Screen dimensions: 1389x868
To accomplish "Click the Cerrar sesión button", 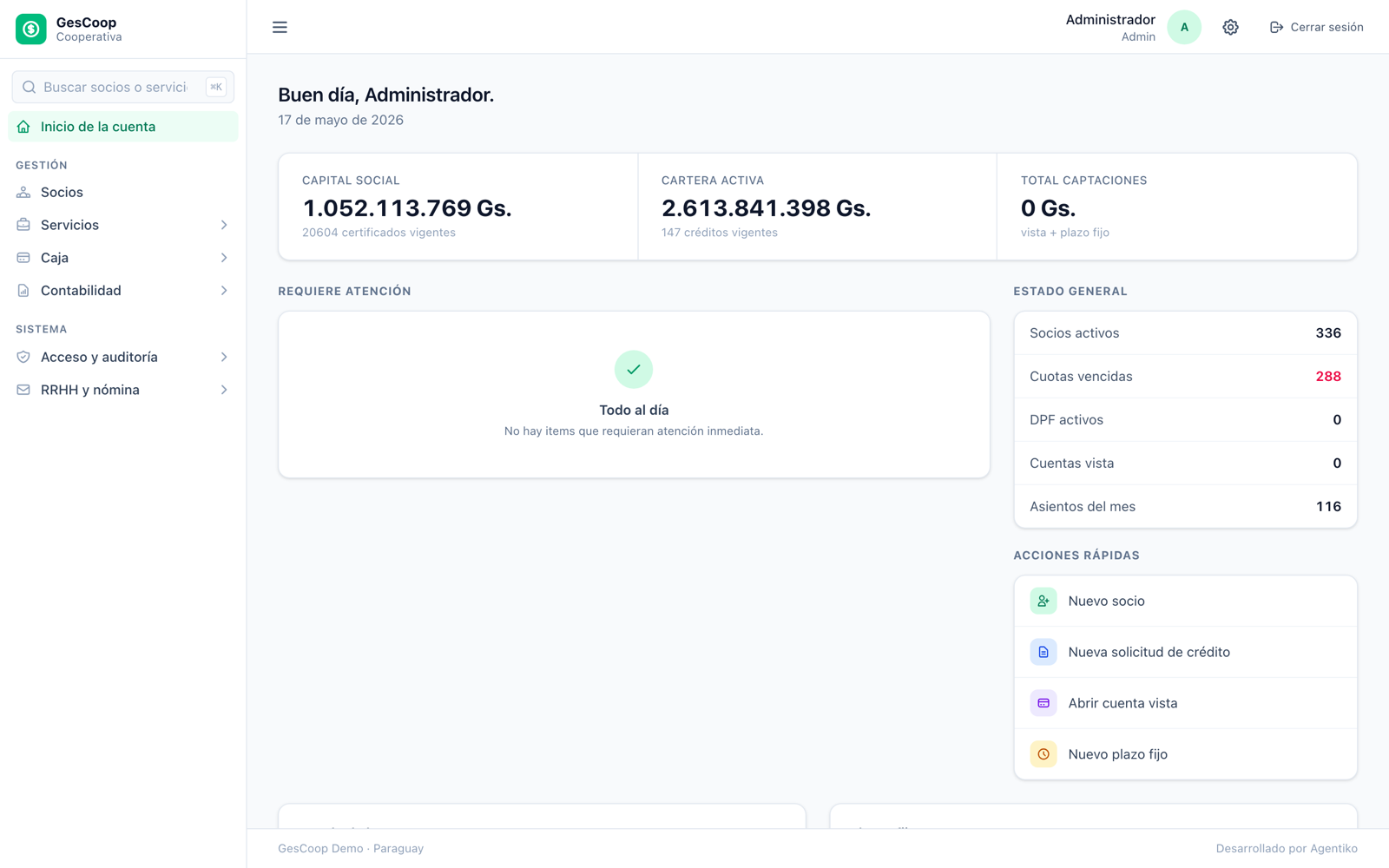I will (x=1316, y=27).
